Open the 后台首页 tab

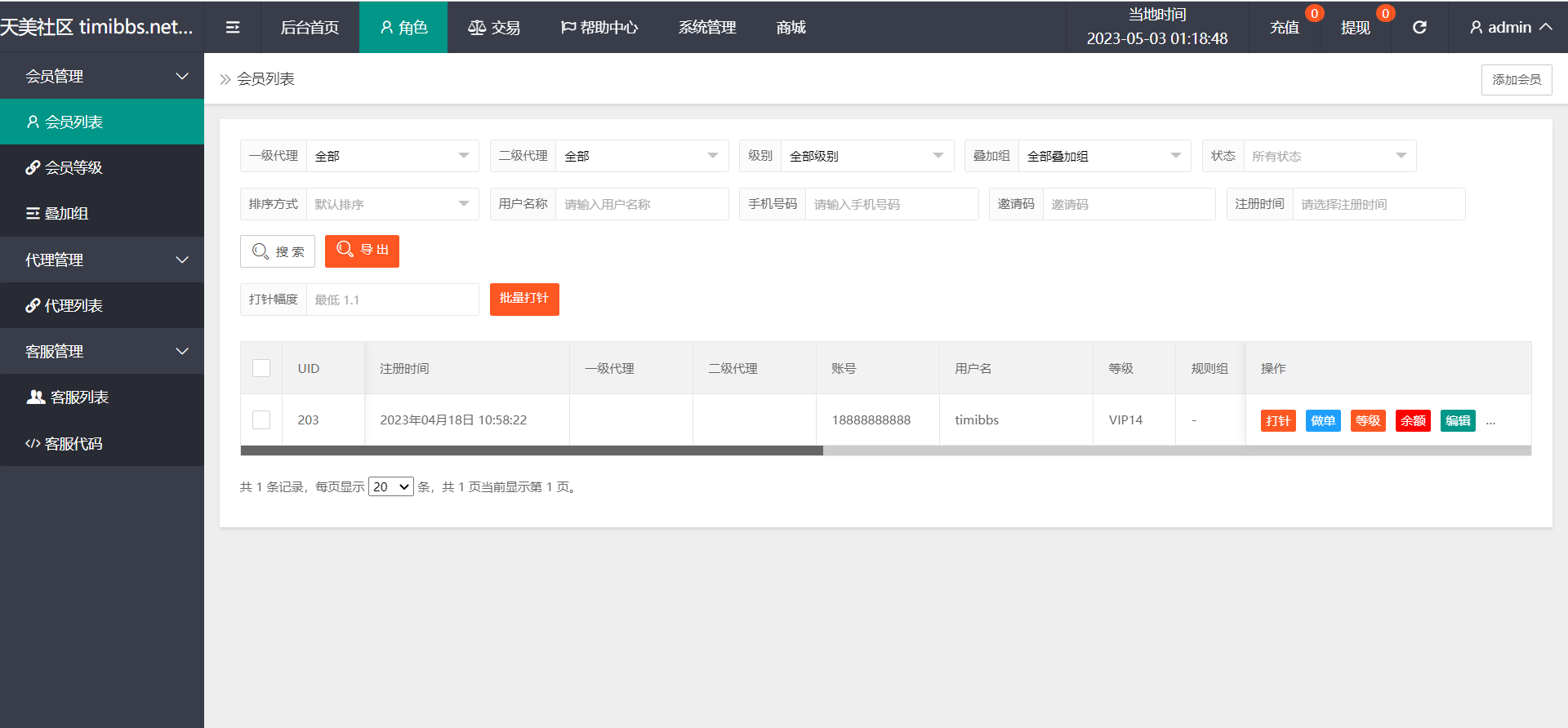310,28
